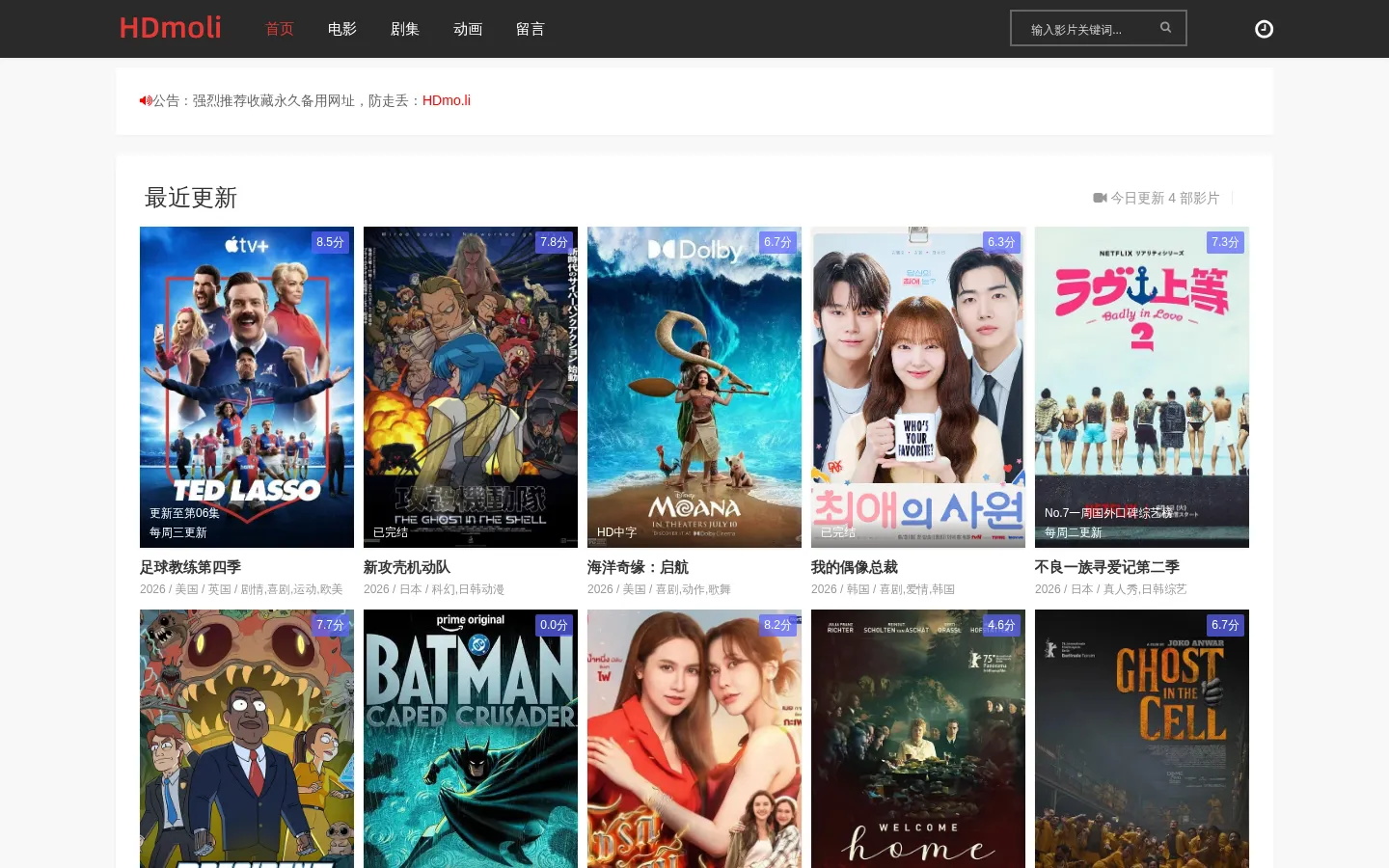Open the Ted Lasso poster thumbnail
This screenshot has width=1389, height=868.
(x=247, y=387)
